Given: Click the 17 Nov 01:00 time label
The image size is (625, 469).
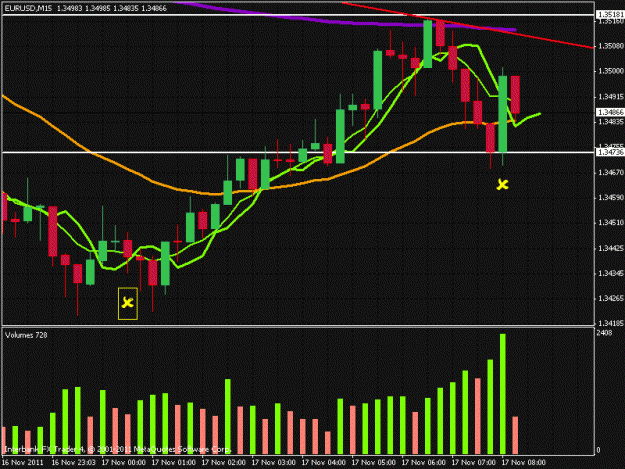Looking at the screenshot, I should (173, 462).
